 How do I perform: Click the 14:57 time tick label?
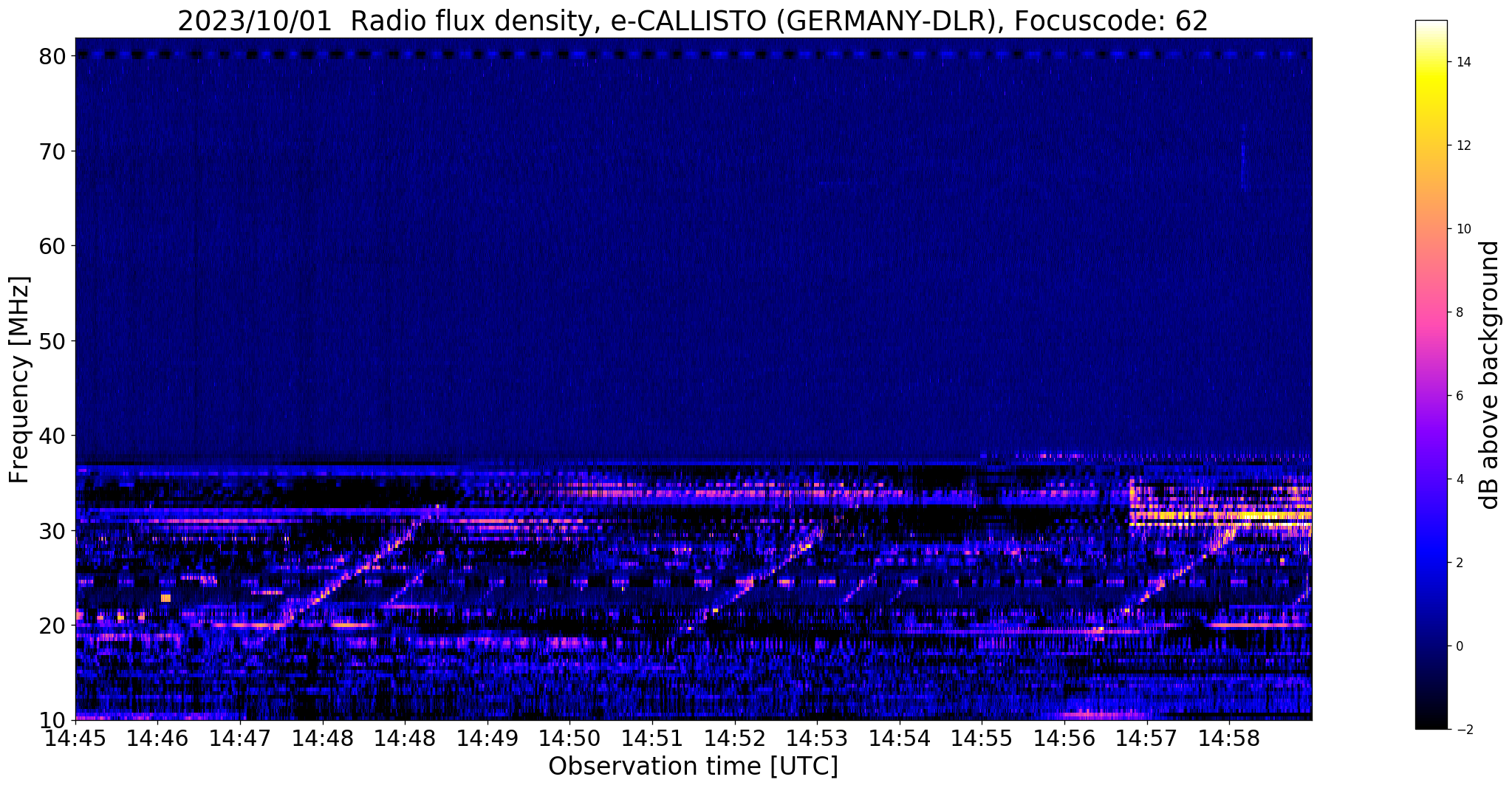click(1146, 739)
